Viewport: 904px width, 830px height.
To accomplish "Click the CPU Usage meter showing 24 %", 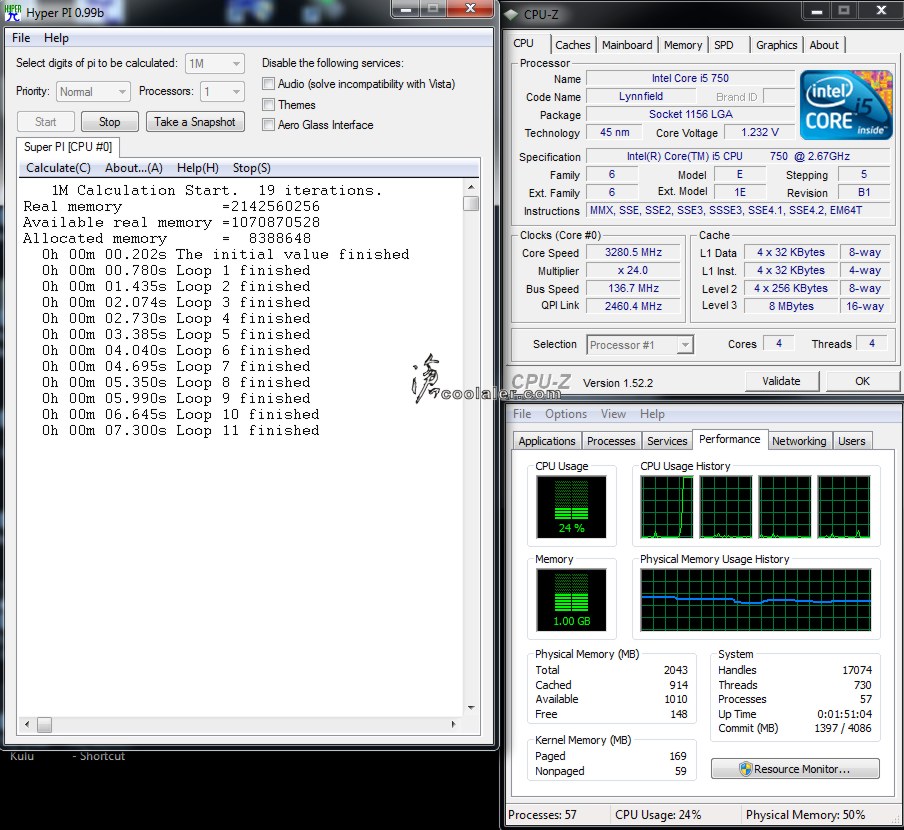I will coord(571,507).
